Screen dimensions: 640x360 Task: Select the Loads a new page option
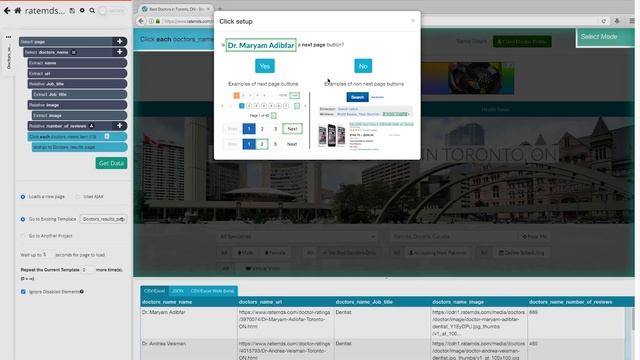point(23,197)
